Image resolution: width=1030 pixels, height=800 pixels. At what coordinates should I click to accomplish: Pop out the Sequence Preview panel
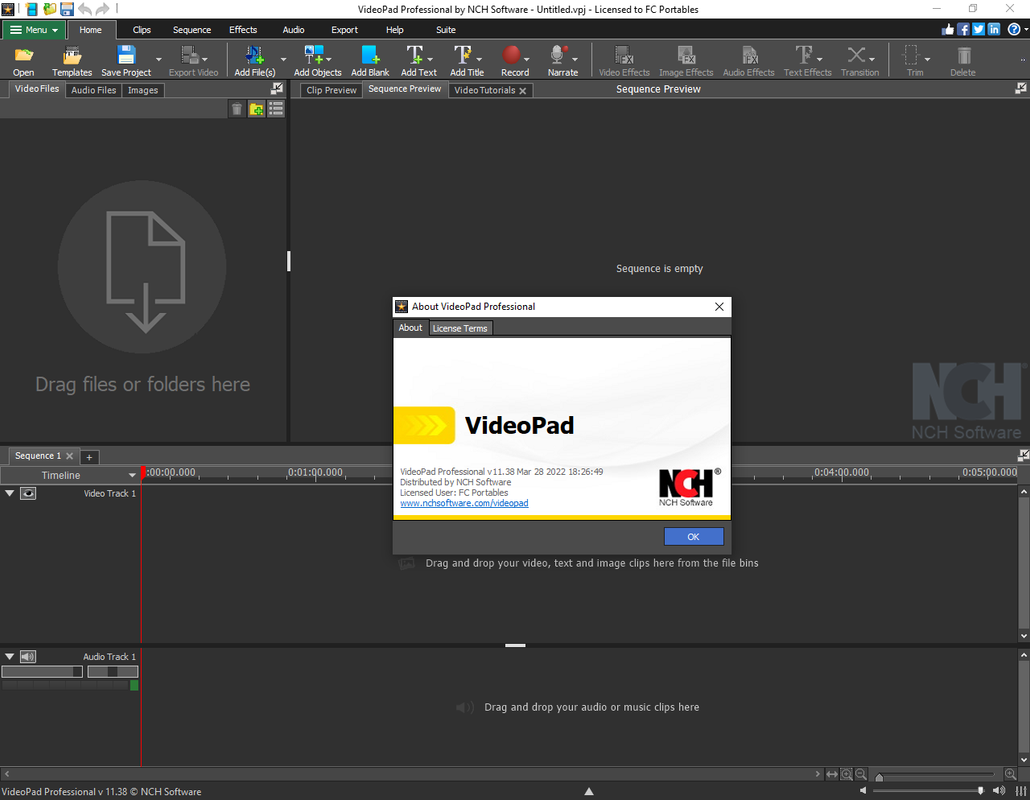click(x=1021, y=89)
